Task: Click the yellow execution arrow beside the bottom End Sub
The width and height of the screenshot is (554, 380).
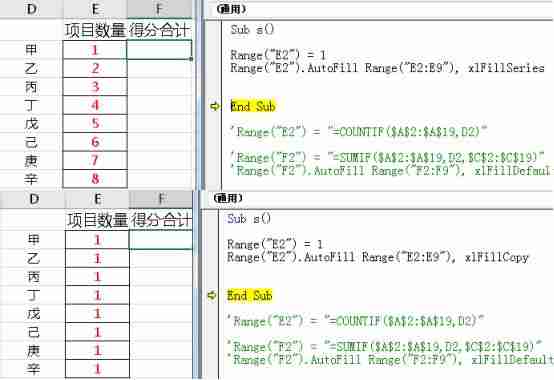Action: pos(212,295)
